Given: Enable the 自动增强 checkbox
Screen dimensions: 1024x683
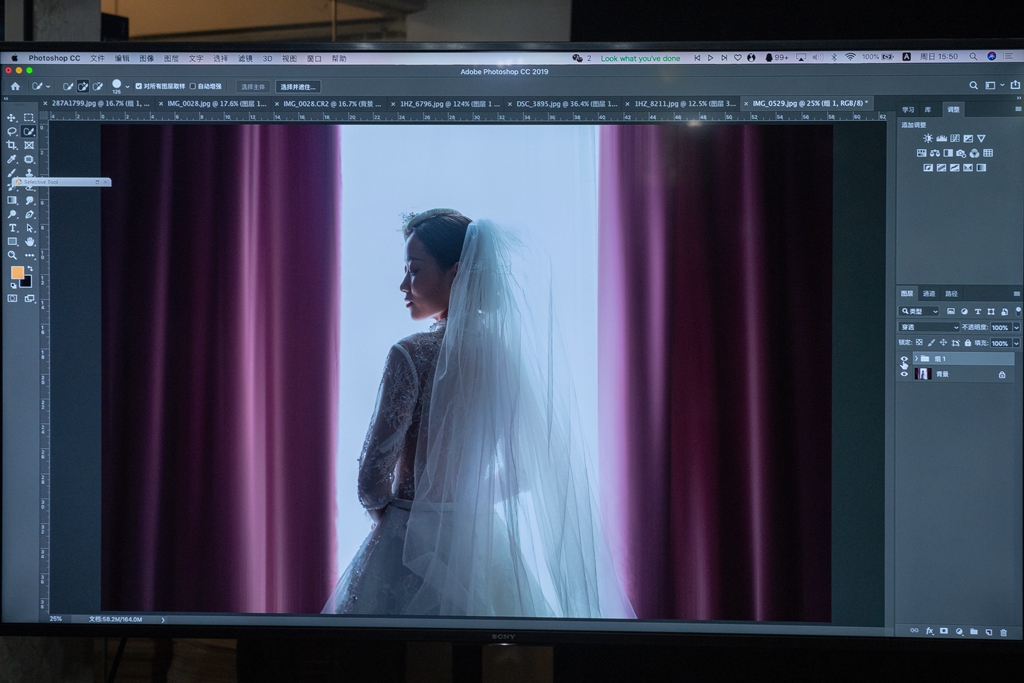Looking at the screenshot, I should coord(193,86).
